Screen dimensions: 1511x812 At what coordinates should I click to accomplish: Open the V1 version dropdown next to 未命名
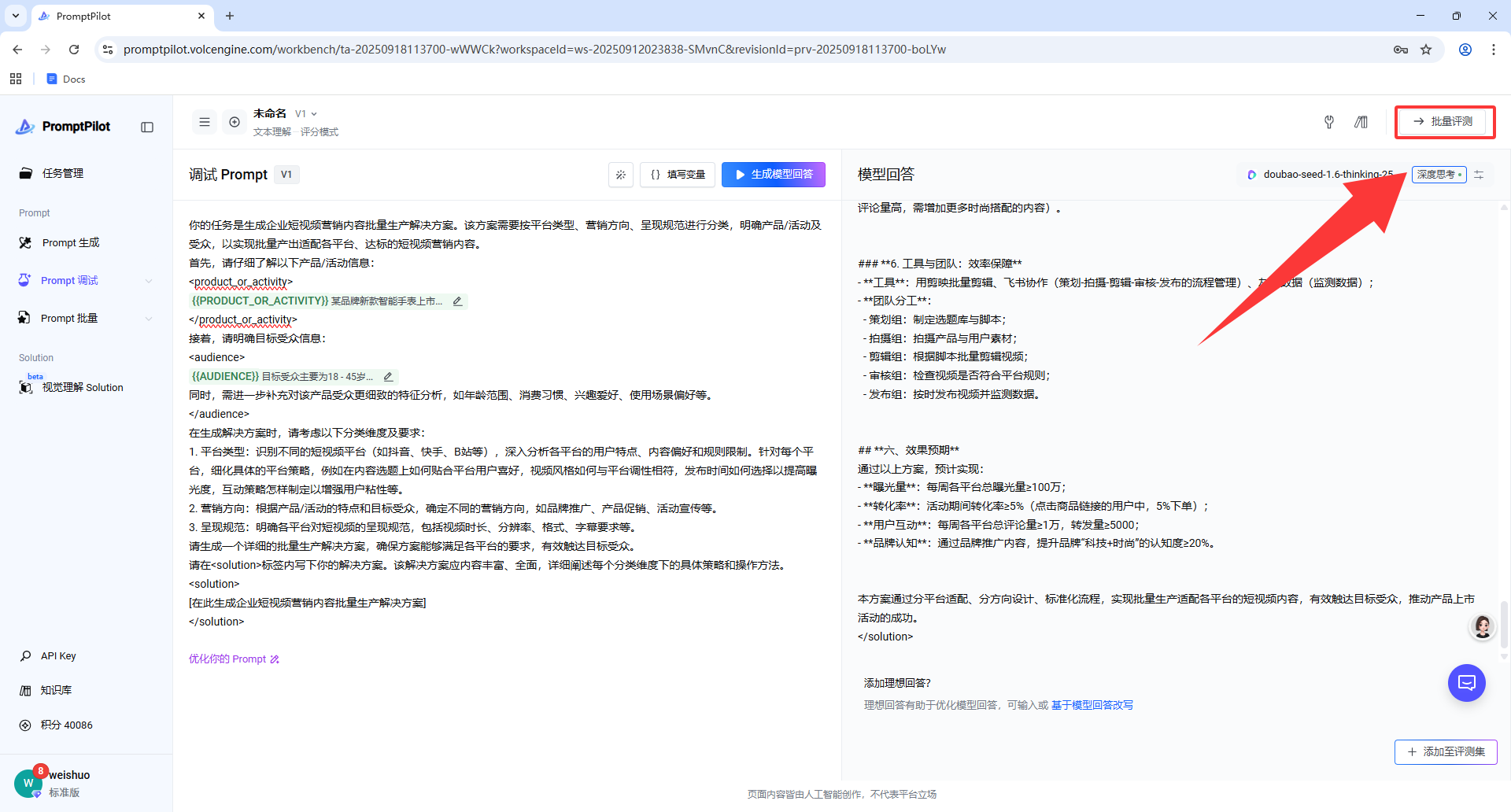click(306, 114)
